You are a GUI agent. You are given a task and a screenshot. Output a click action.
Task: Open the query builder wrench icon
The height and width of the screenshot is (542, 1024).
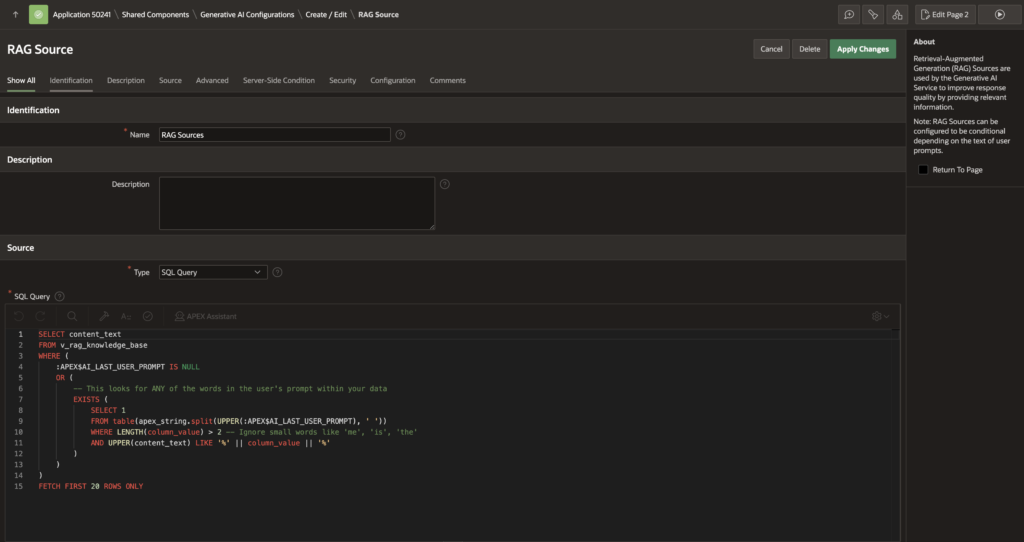104,316
